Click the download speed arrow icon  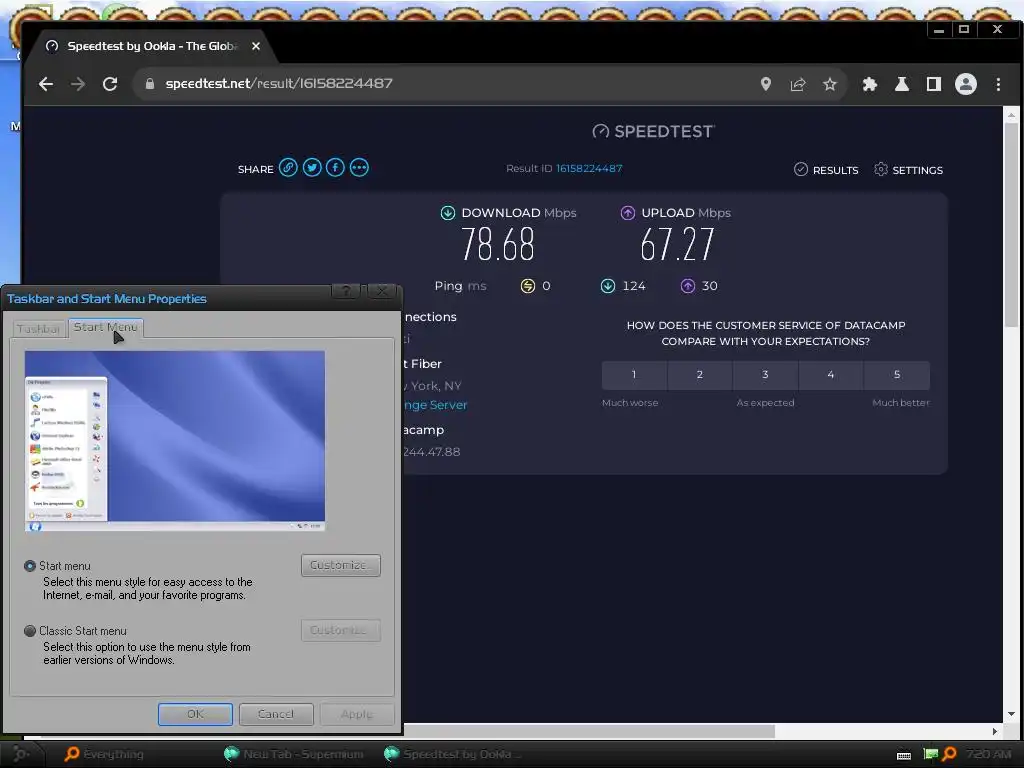(447, 213)
